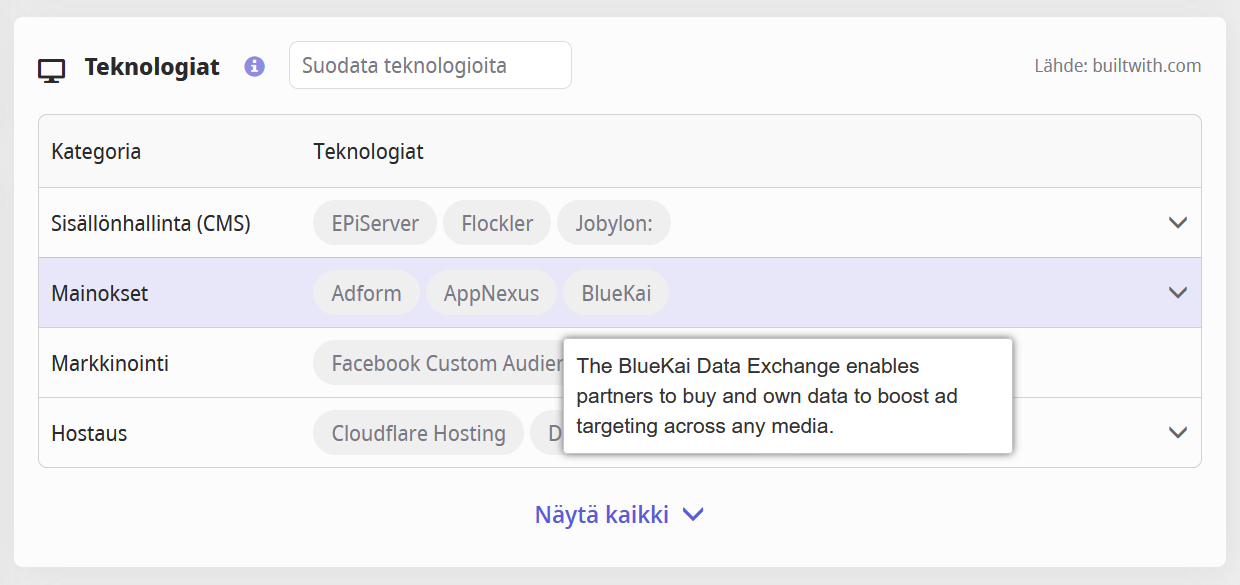The width and height of the screenshot is (1240, 585).
Task: Select the Facebook Custom Audiences tag
Action: [438, 363]
